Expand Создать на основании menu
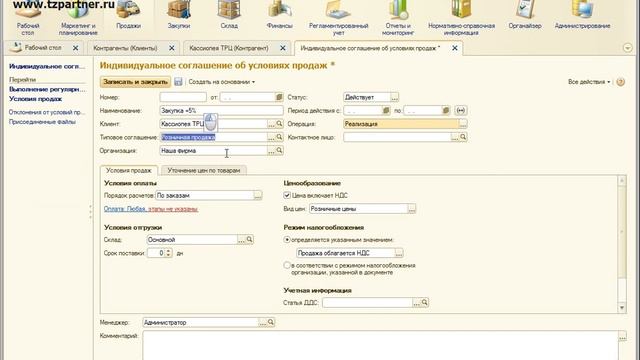Image resolution: width=640 pixels, height=360 pixels. point(222,82)
